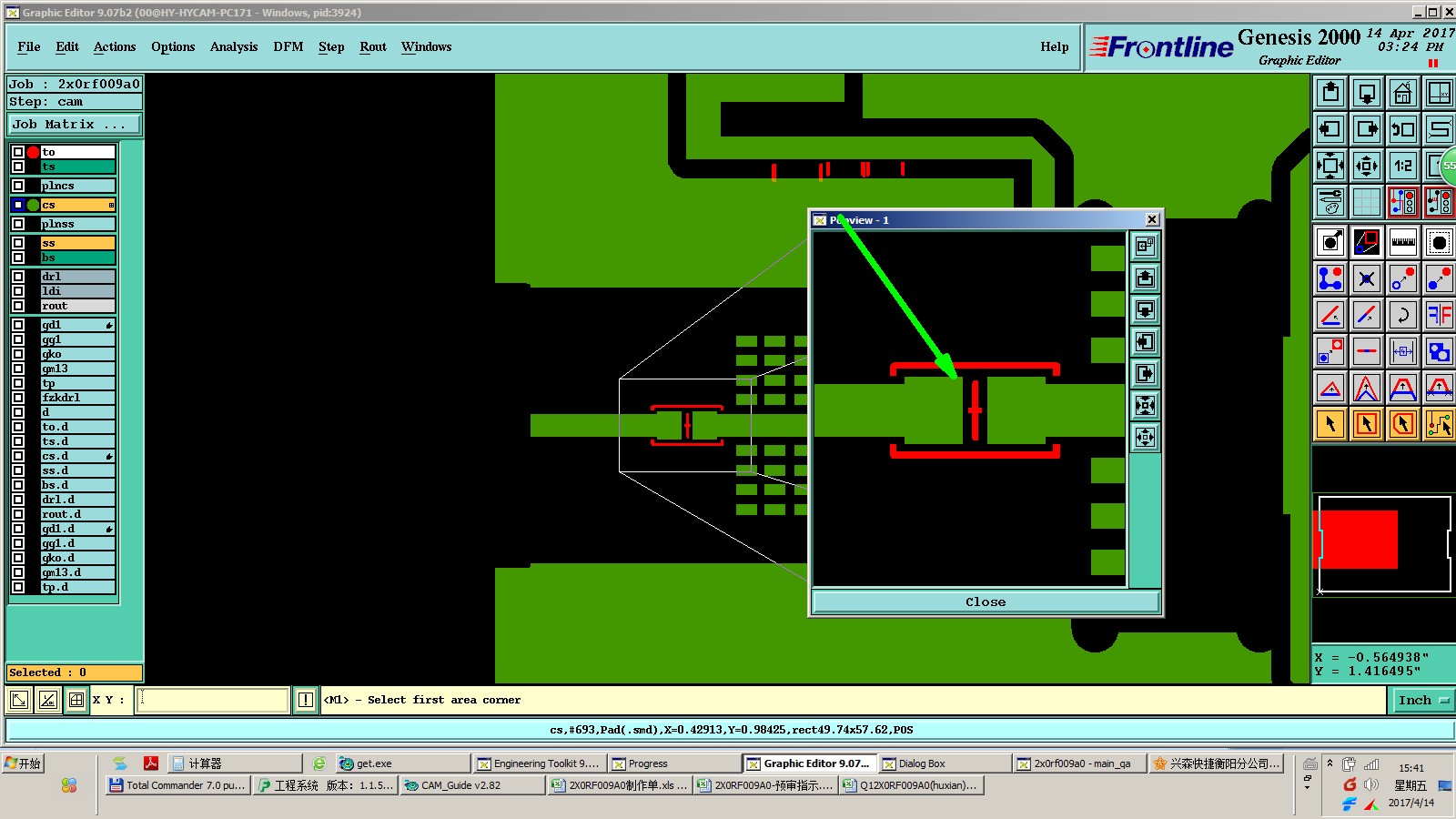Select the polygon area selection arrow tool
This screenshot has width=1456, height=819.
(x=1403, y=424)
